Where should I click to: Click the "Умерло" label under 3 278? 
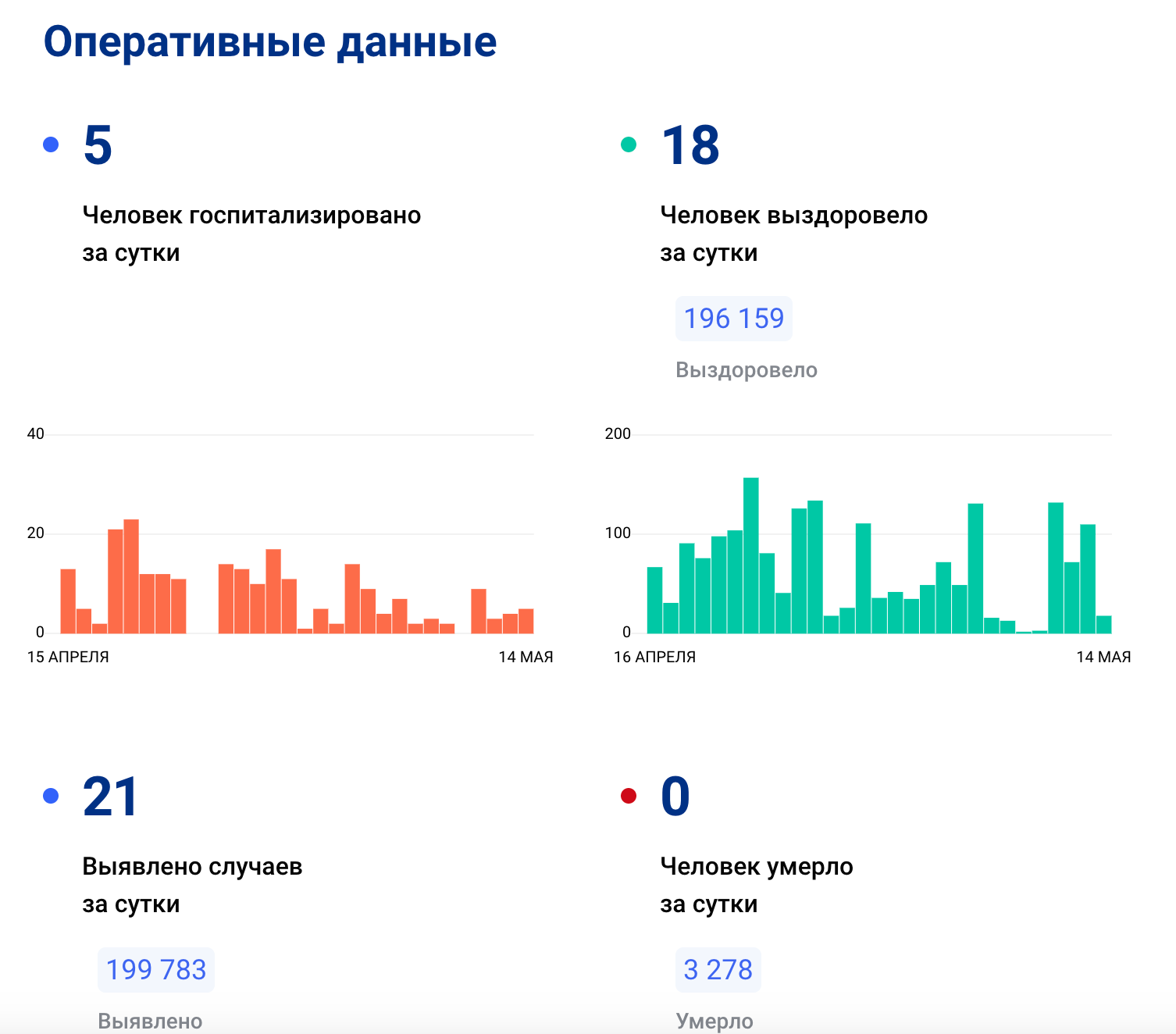715,1022
